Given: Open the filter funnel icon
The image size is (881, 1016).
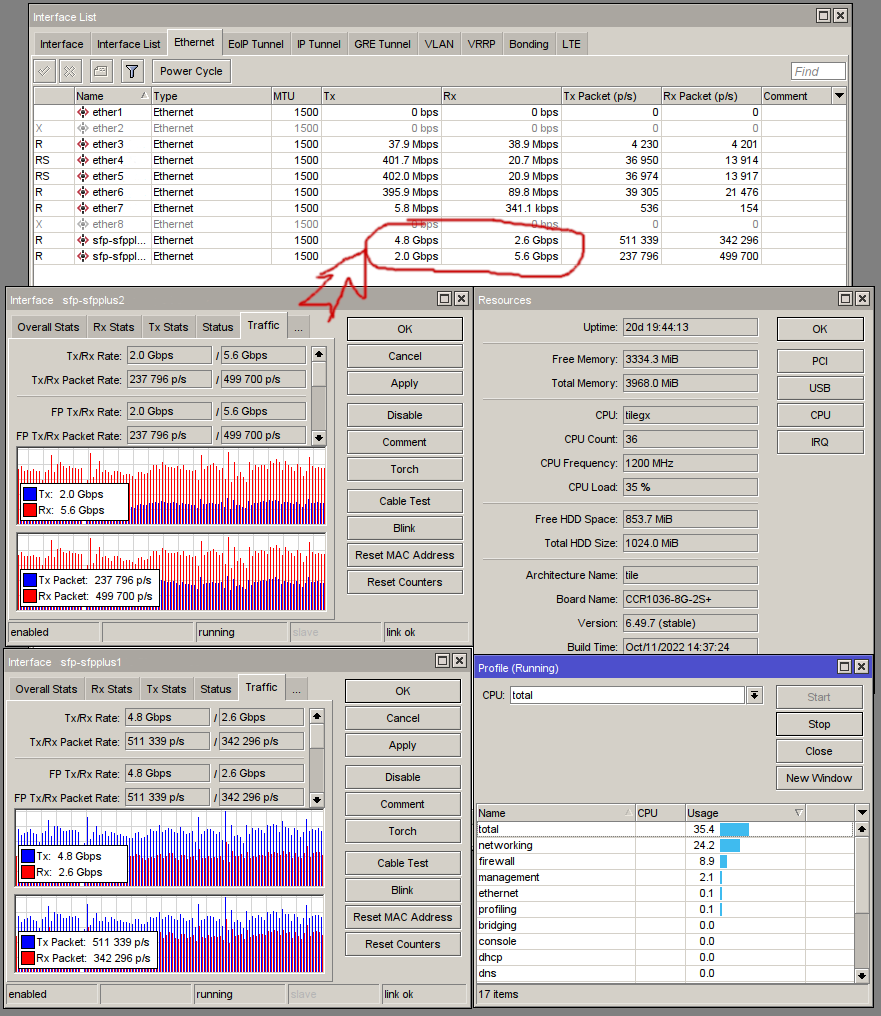Looking at the screenshot, I should click(x=132, y=71).
